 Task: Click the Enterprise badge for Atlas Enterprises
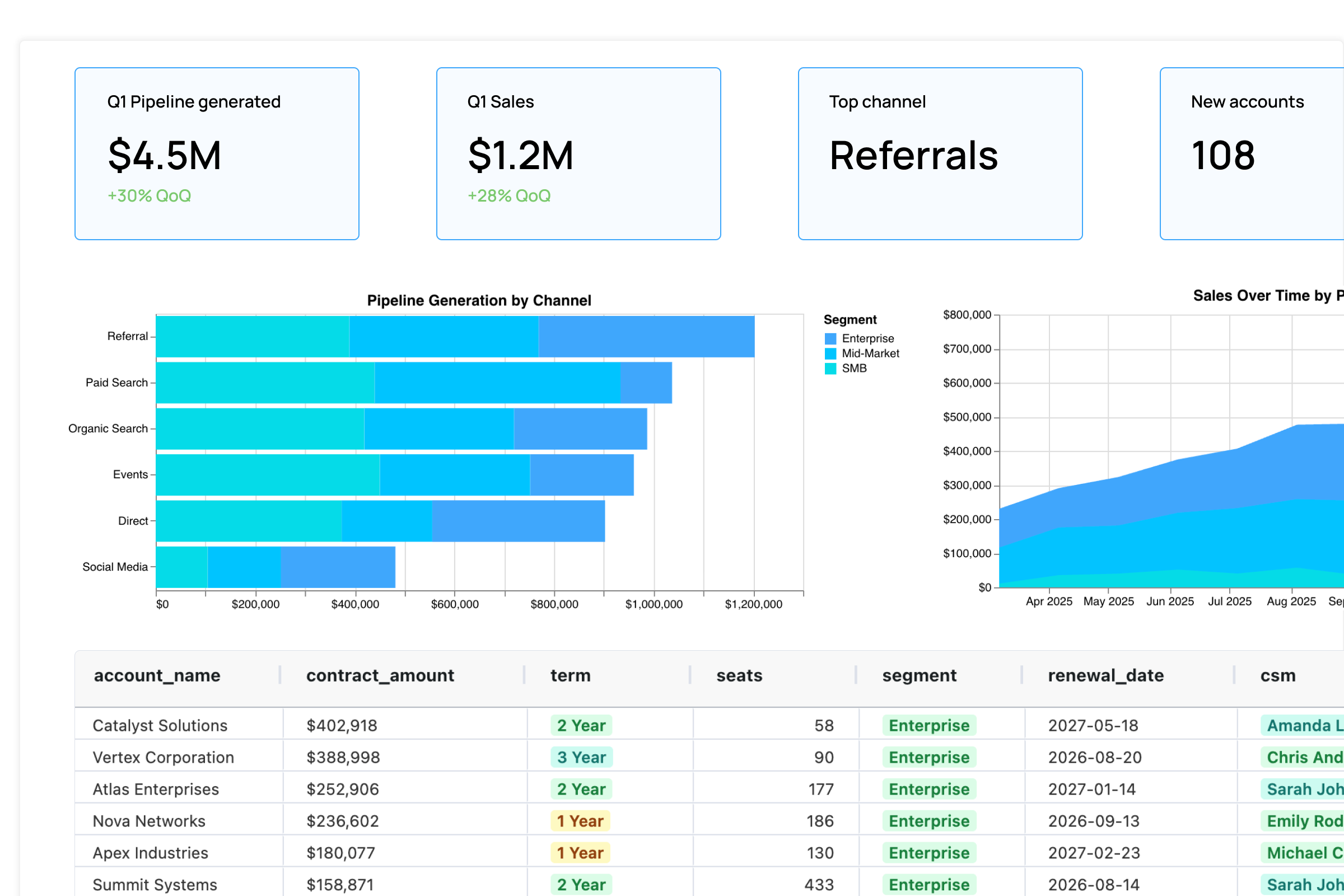tap(928, 788)
